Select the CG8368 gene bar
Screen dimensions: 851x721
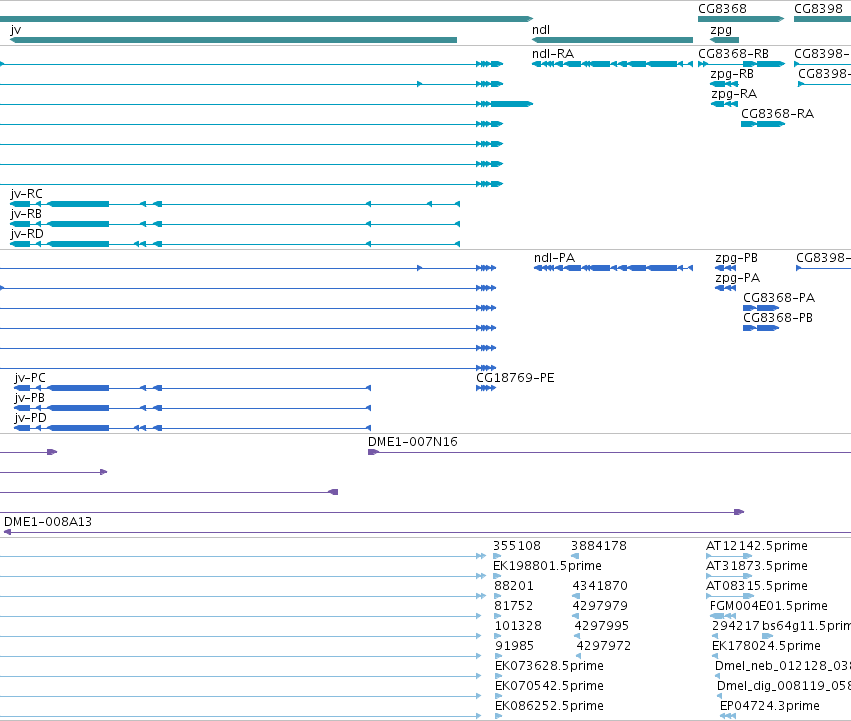coord(741,19)
